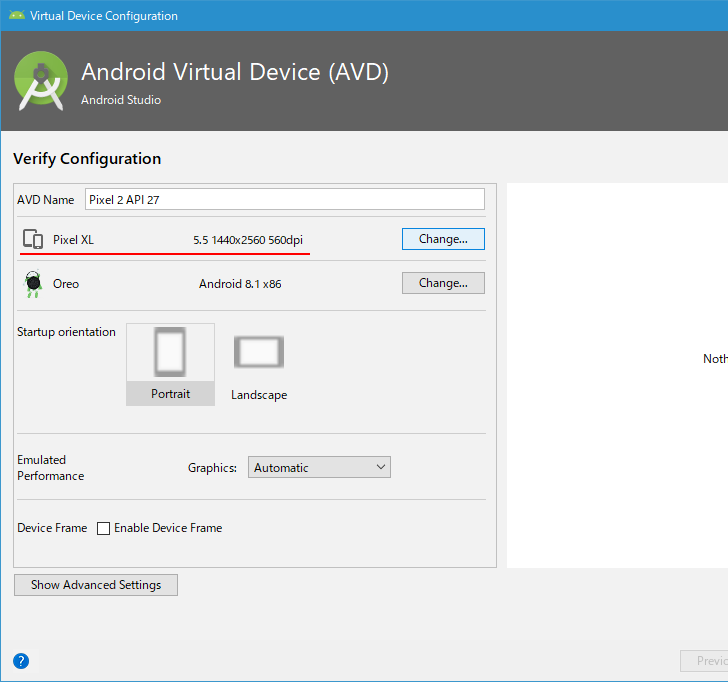Click the Android Studio logo icon

tap(41, 81)
